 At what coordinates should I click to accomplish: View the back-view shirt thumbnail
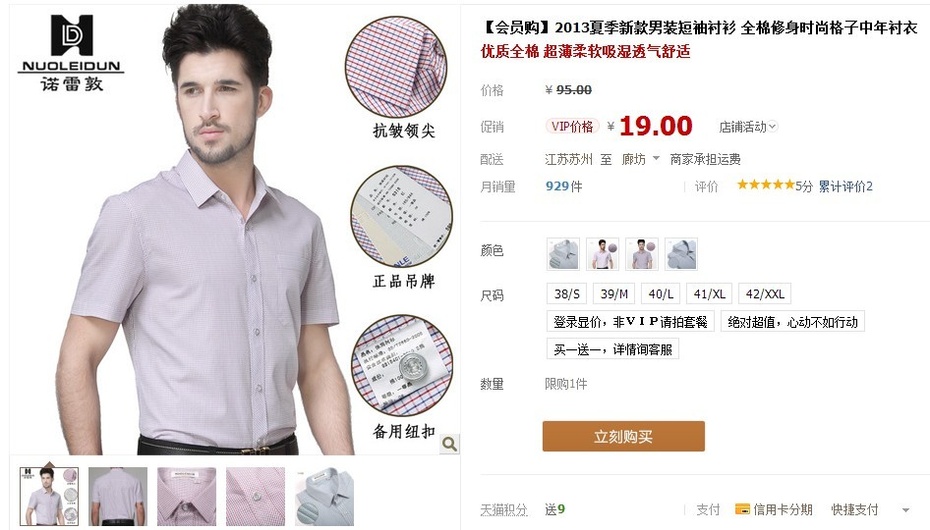pyautogui.click(x=117, y=496)
